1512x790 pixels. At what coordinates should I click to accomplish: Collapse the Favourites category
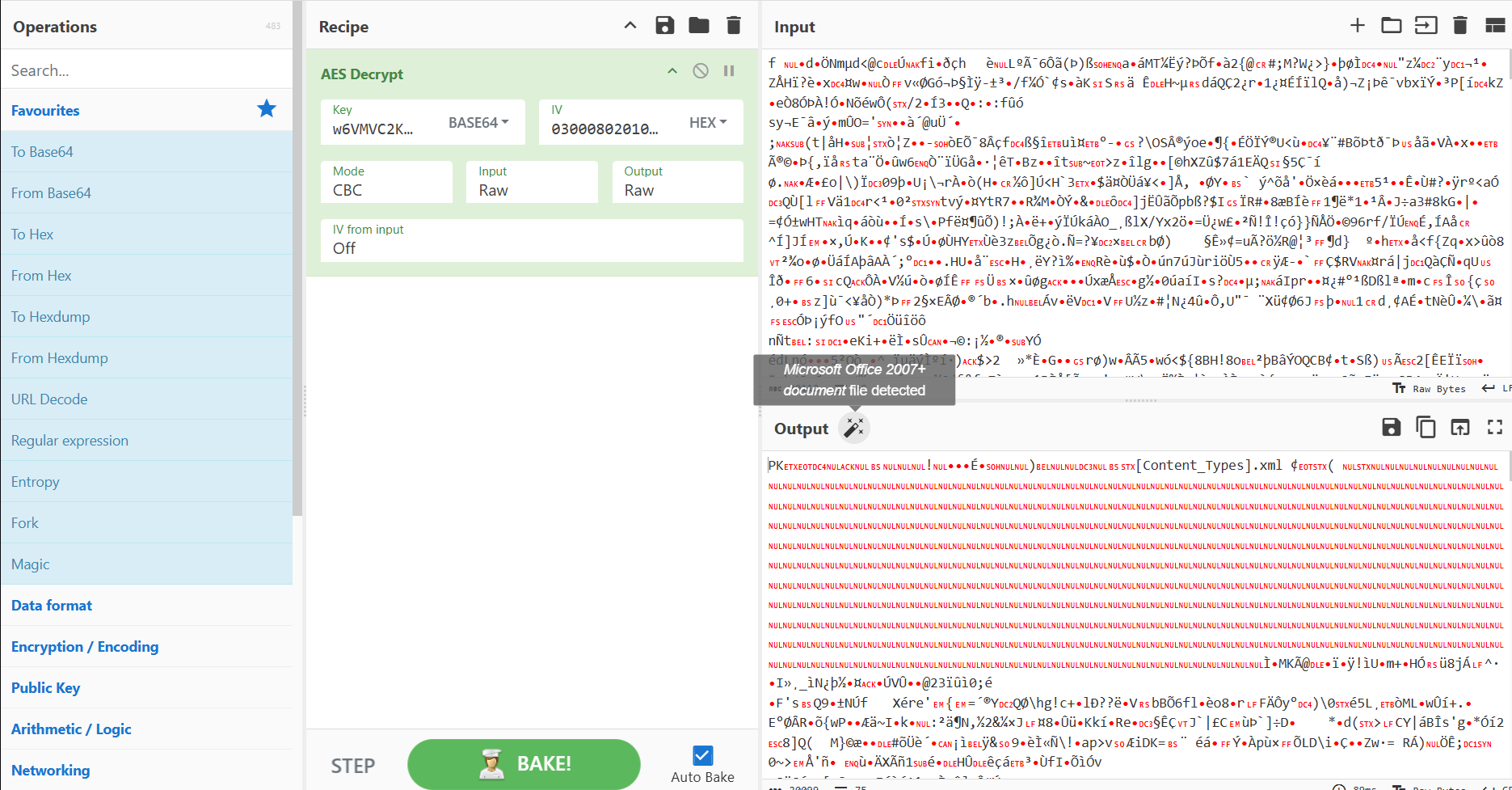(146, 110)
